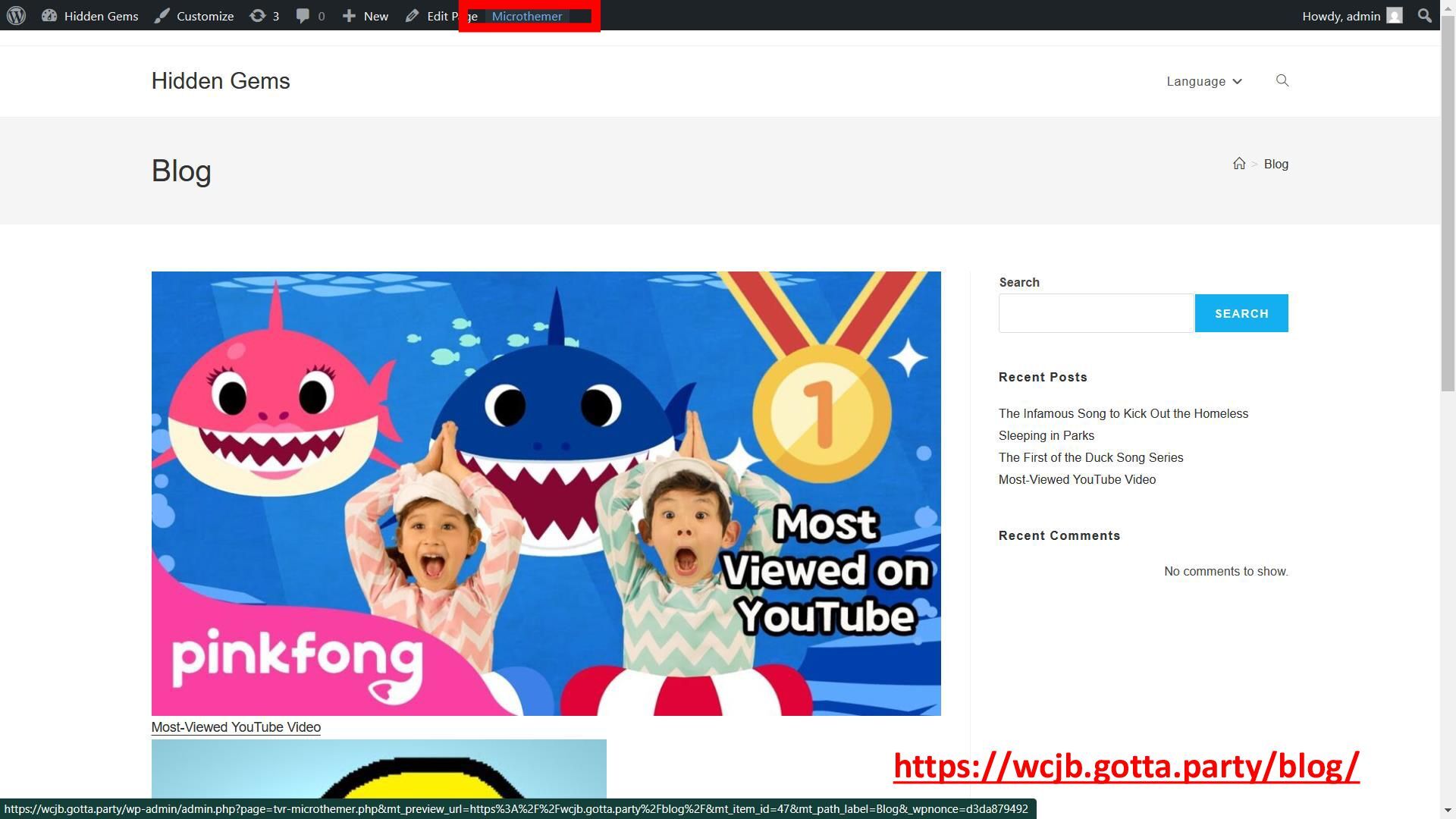
Task: Open comments with 0 pending
Action: (310, 16)
